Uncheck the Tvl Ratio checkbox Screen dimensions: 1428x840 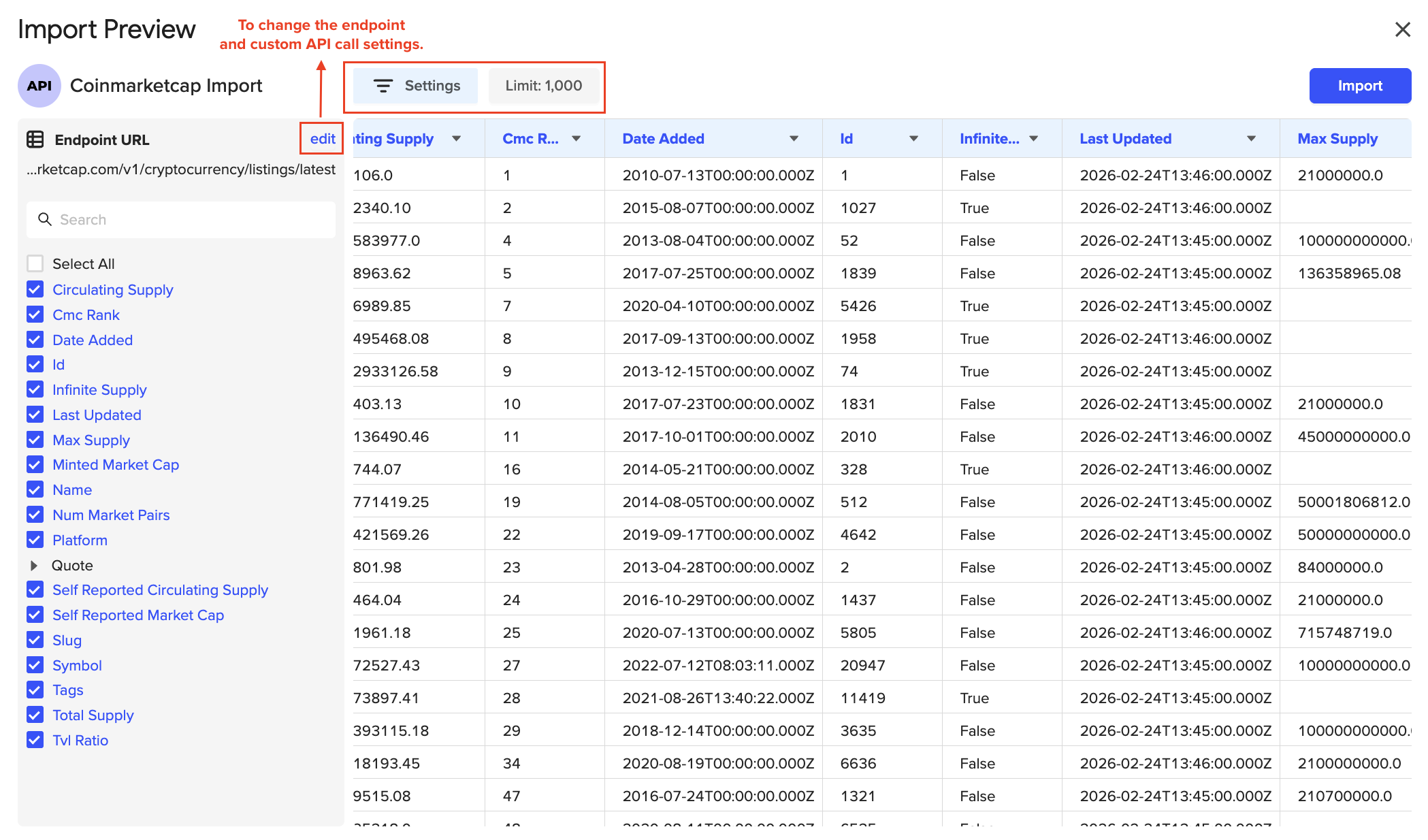pyautogui.click(x=35, y=740)
